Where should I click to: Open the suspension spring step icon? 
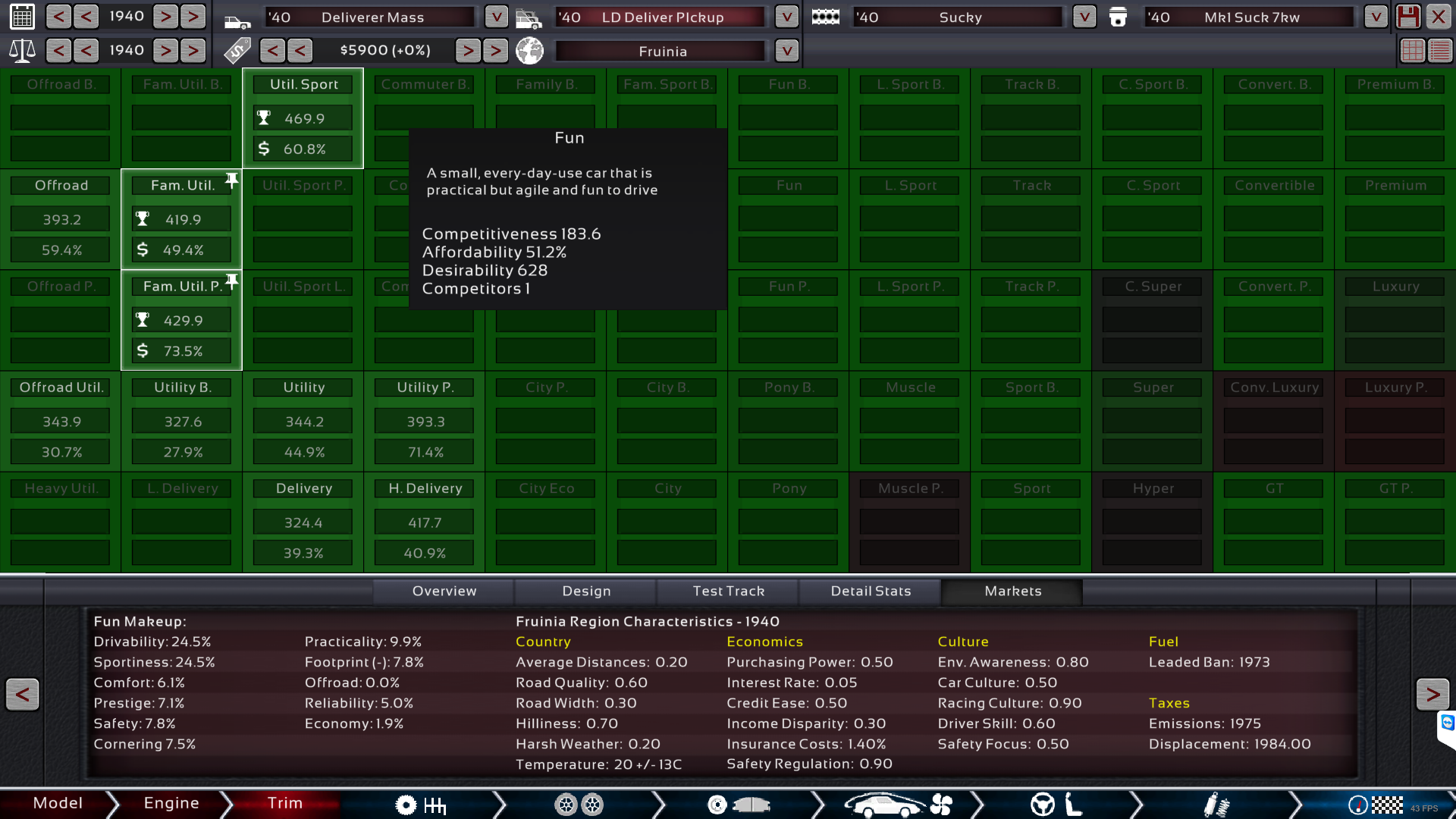click(x=1216, y=805)
